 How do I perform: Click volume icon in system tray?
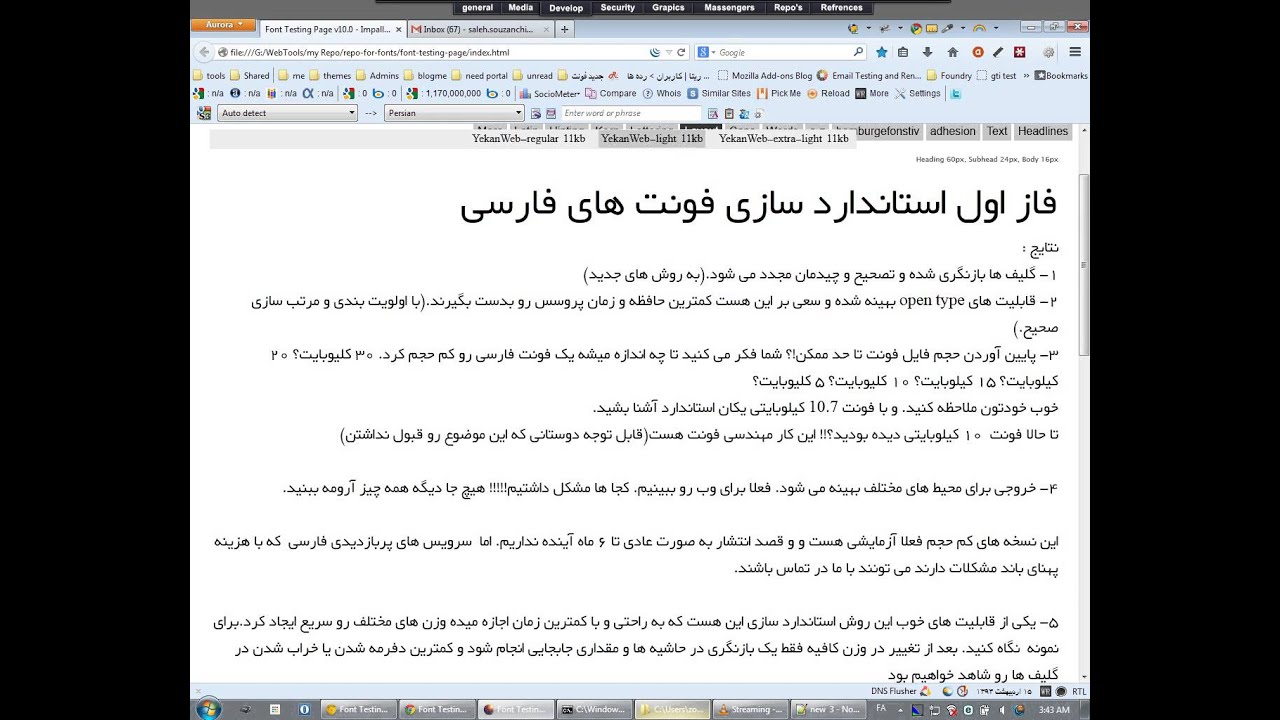click(x=1002, y=709)
